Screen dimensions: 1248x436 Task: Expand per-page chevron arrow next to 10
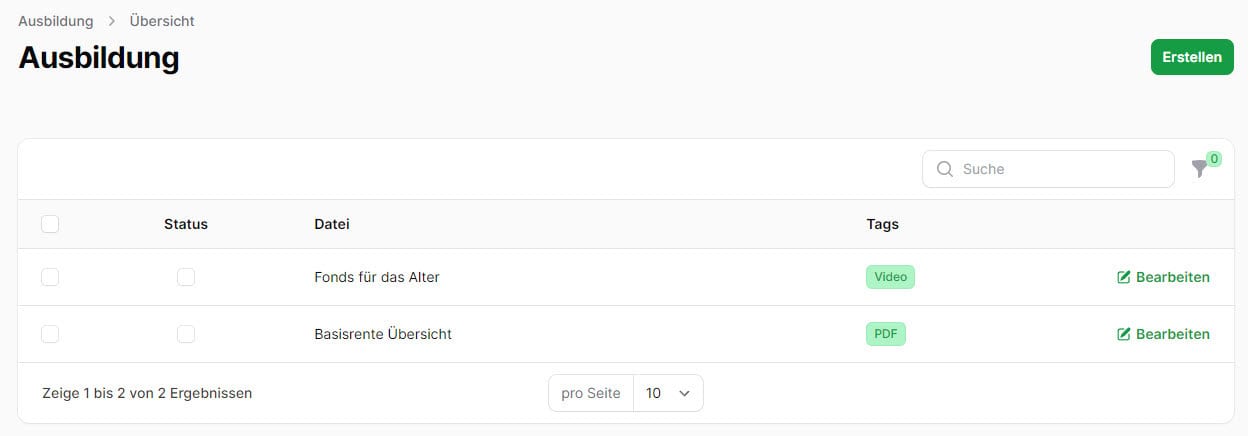pos(685,393)
